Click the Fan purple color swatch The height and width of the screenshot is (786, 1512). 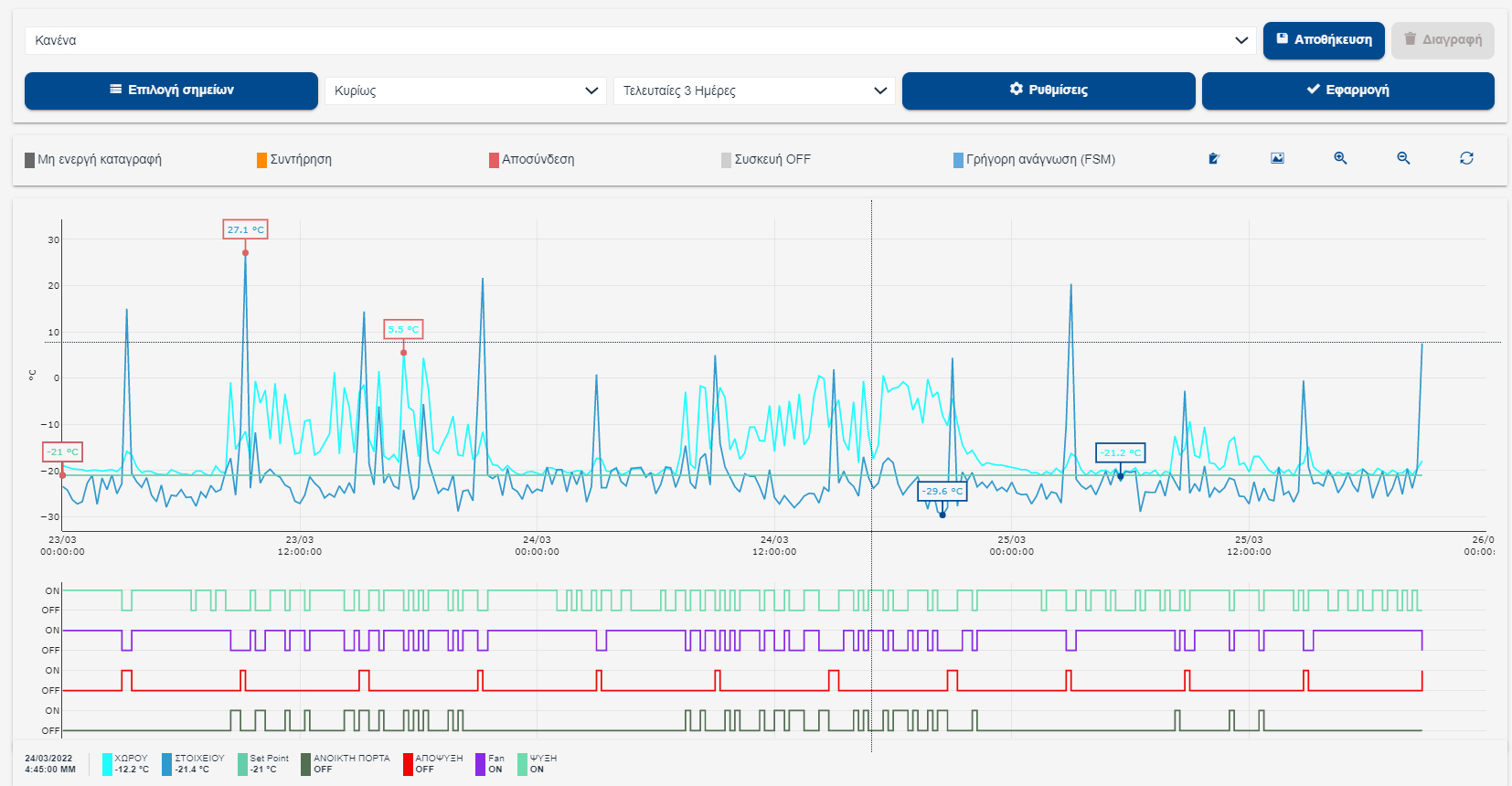point(480,764)
